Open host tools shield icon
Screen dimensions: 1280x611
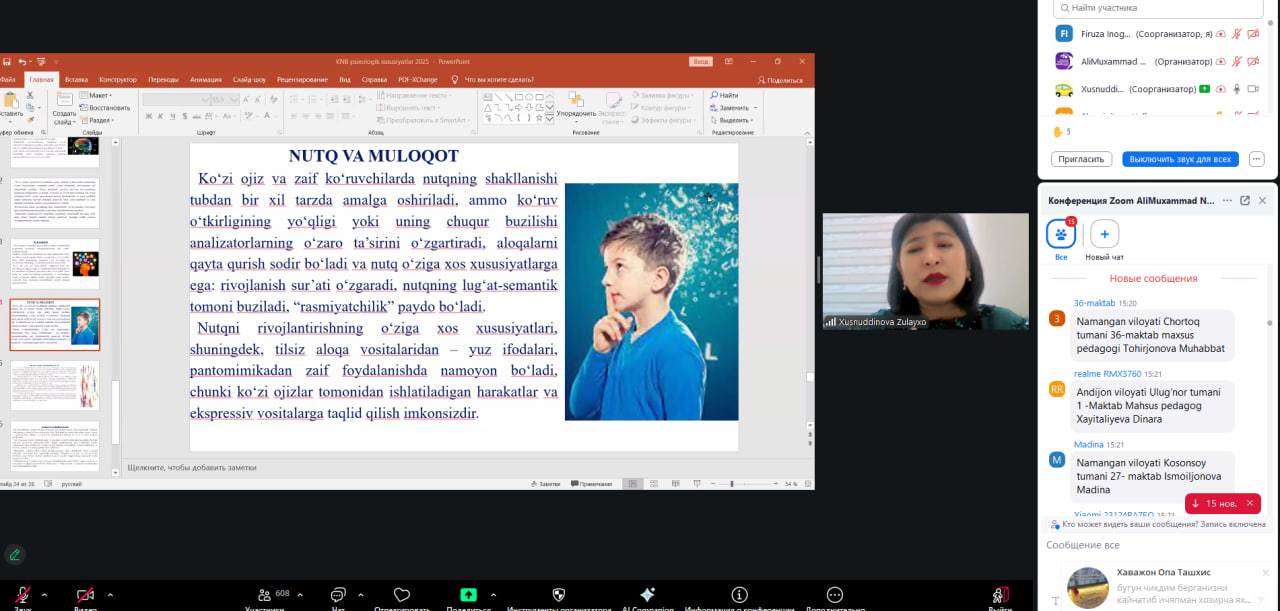click(x=559, y=594)
